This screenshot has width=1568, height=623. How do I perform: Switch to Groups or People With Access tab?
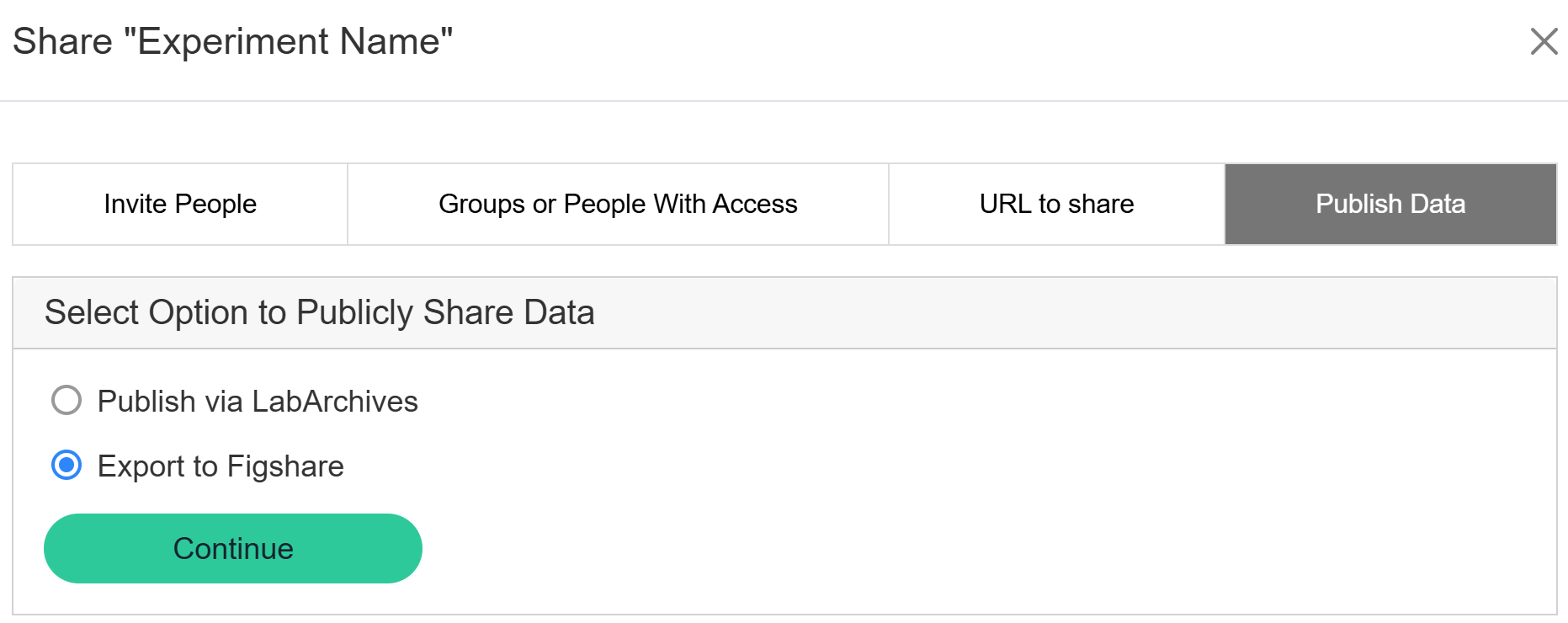click(618, 205)
